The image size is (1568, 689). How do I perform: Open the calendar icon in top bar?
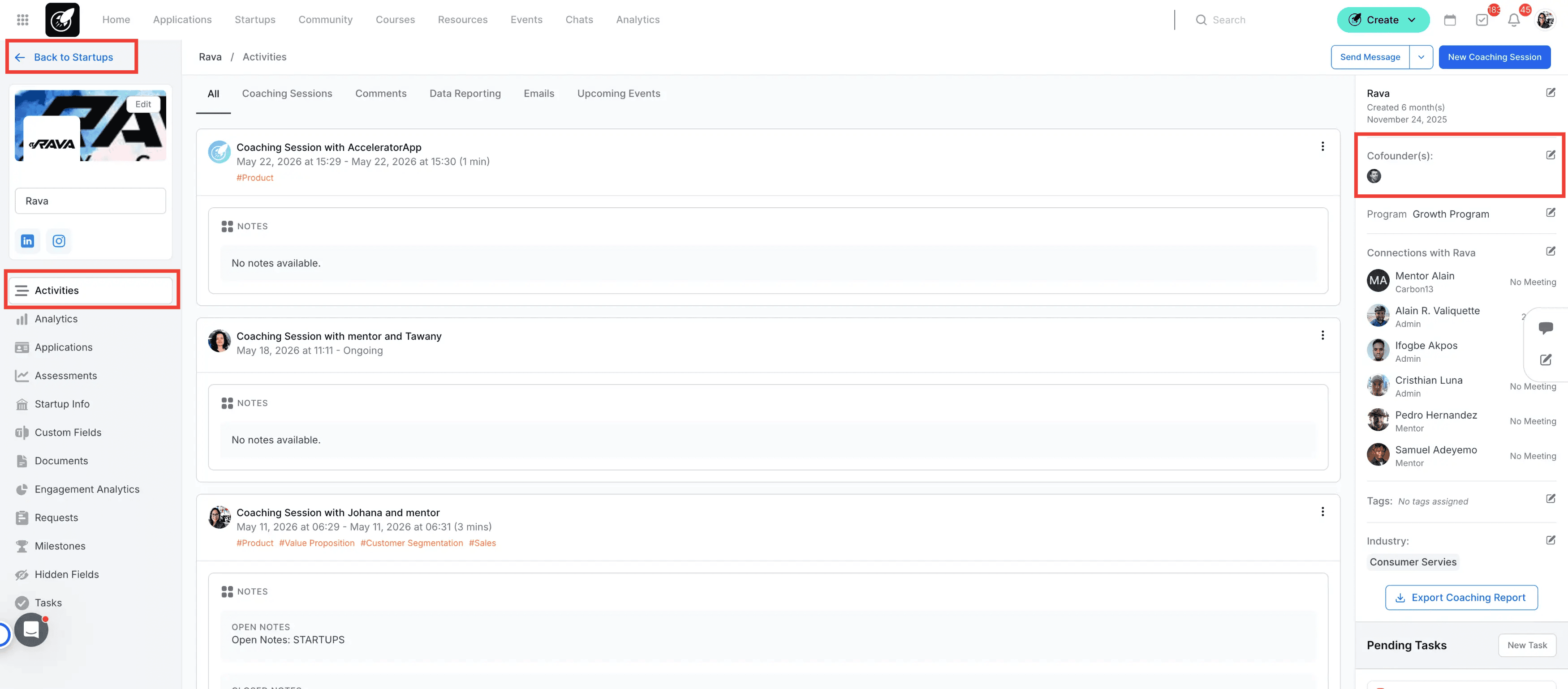pyautogui.click(x=1449, y=19)
